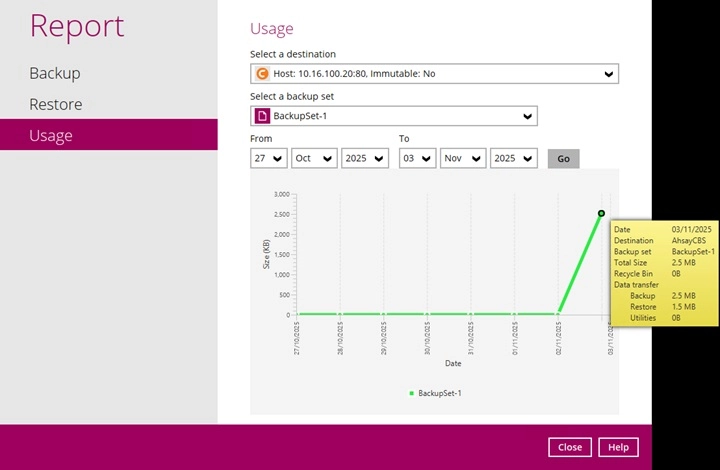Select the Usage report tab
Image resolution: width=720 pixels, height=470 pixels.
click(x=51, y=135)
